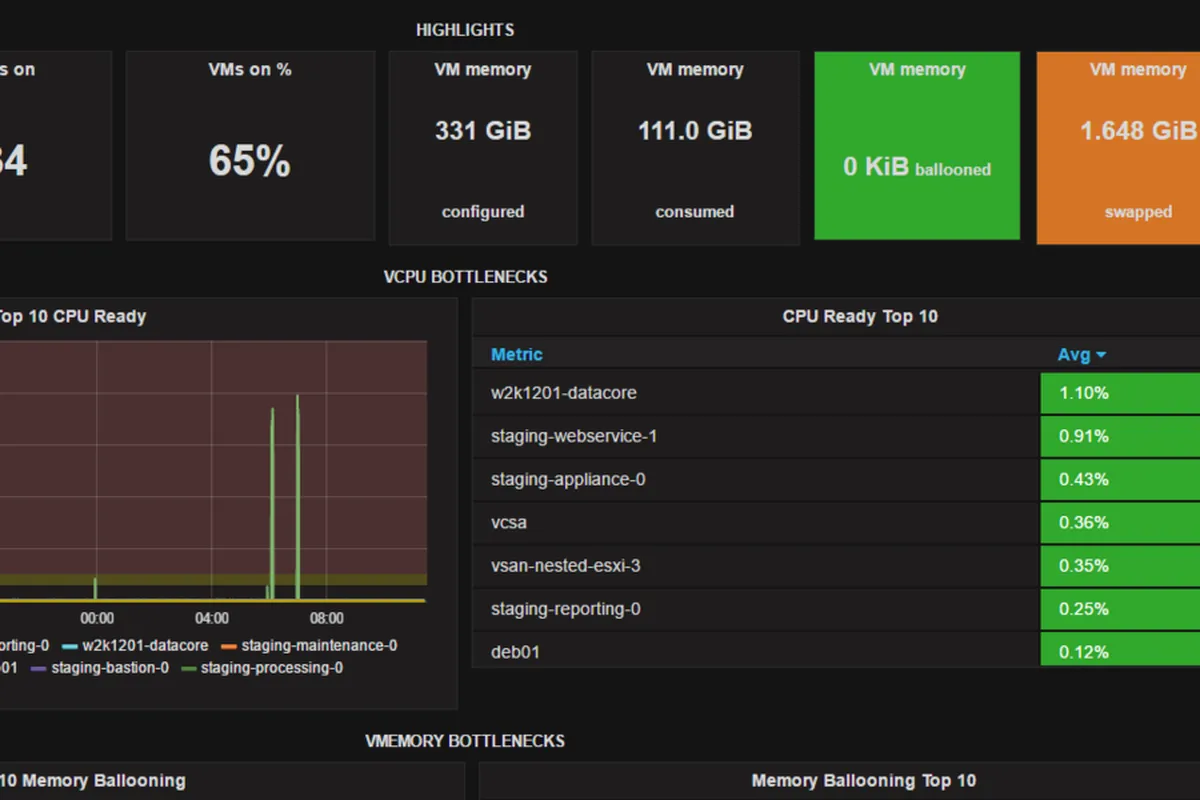
Task: Click staging-maintenance-0 orange legend color swatch
Action: [228, 646]
